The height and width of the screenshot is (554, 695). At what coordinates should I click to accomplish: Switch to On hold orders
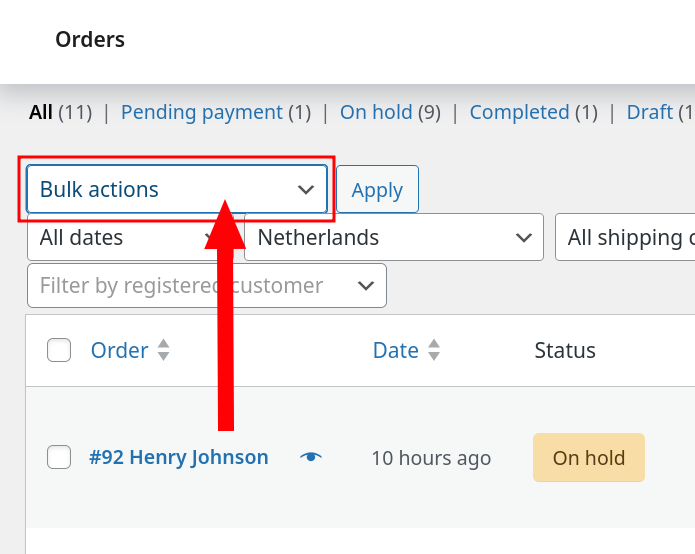point(376,112)
